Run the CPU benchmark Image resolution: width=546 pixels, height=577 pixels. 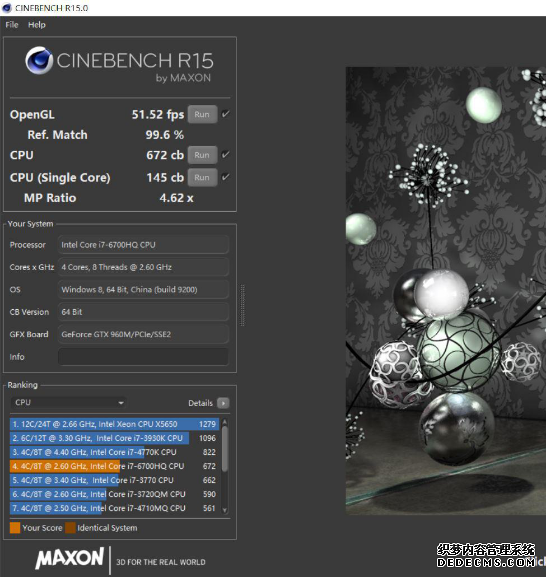click(202, 155)
